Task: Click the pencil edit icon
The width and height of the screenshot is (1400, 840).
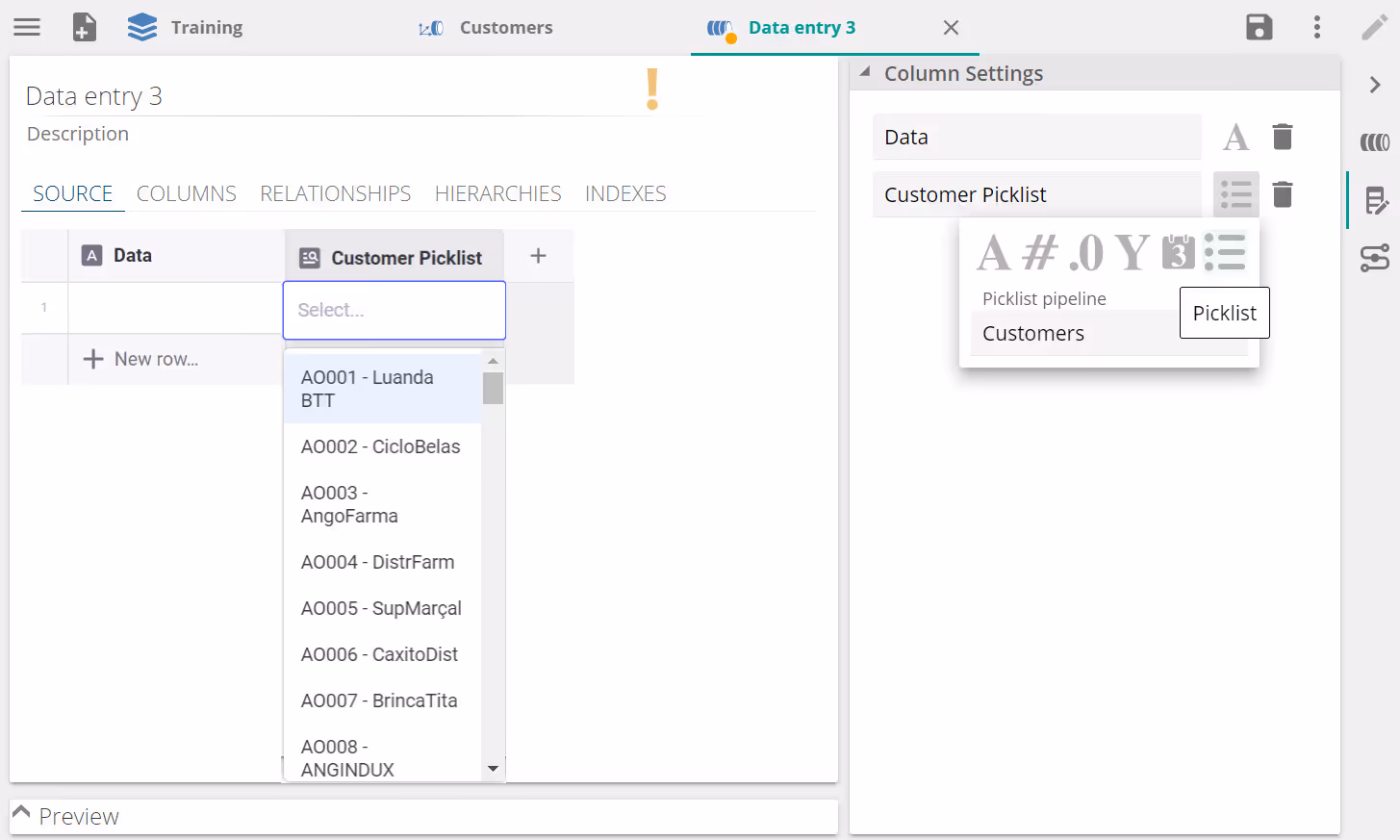Action: [1374, 27]
